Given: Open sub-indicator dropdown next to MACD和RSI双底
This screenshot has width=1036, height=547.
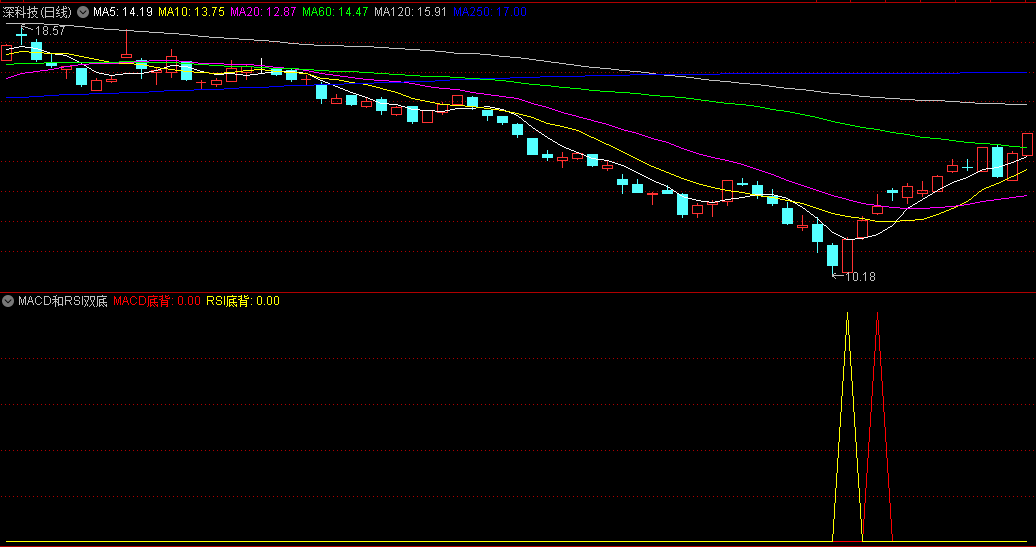Looking at the screenshot, I should (8, 301).
